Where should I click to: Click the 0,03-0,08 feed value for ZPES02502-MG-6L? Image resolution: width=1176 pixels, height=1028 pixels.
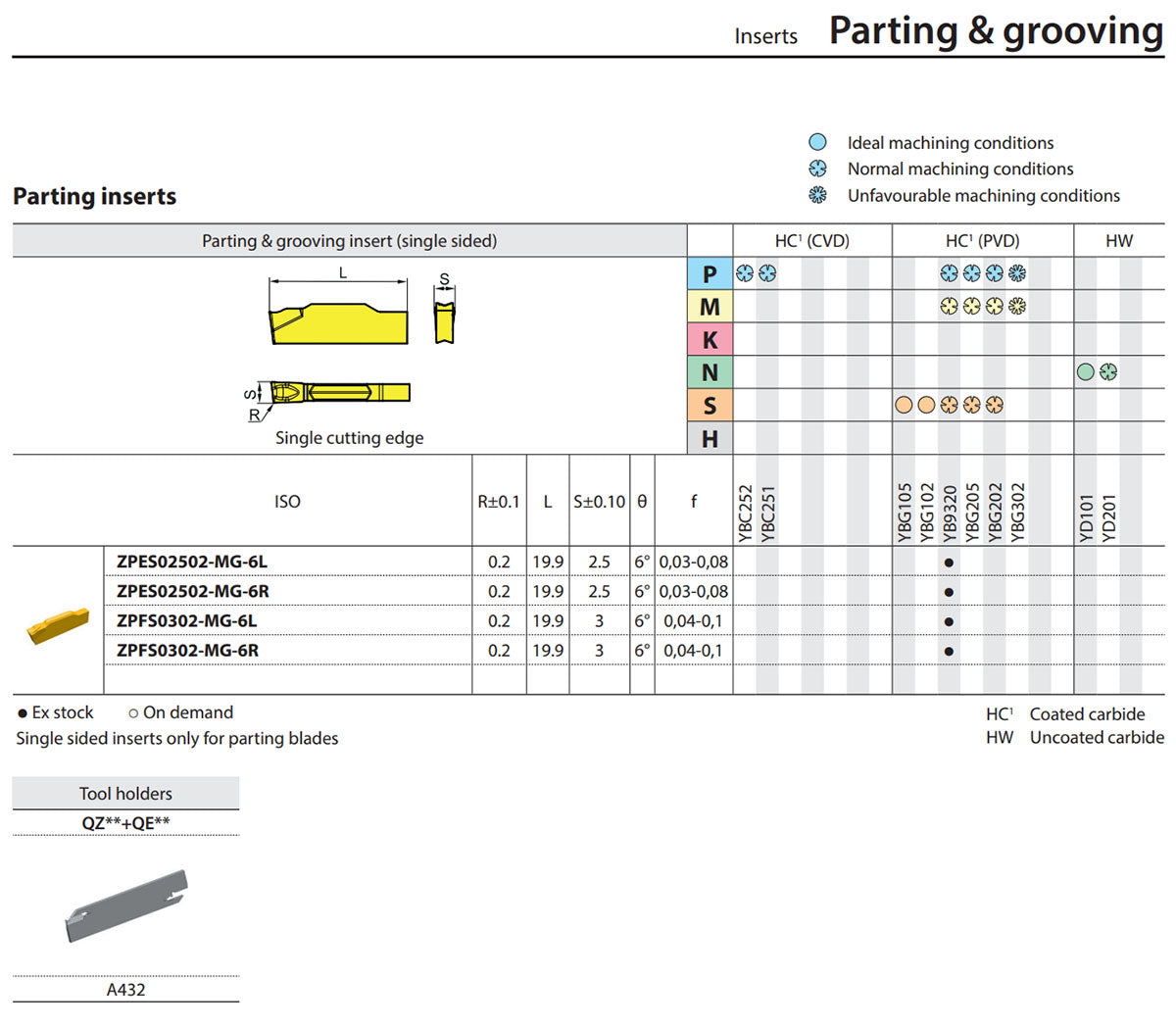point(694,562)
